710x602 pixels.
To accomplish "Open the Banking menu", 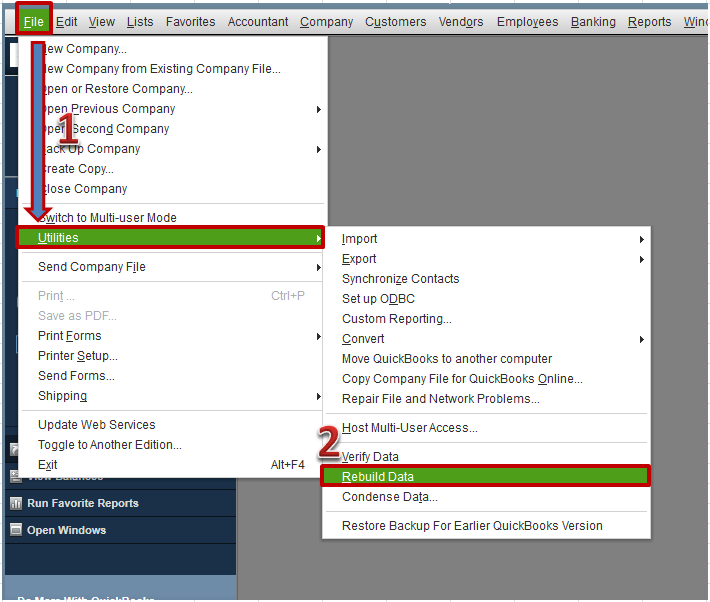I will pos(593,22).
